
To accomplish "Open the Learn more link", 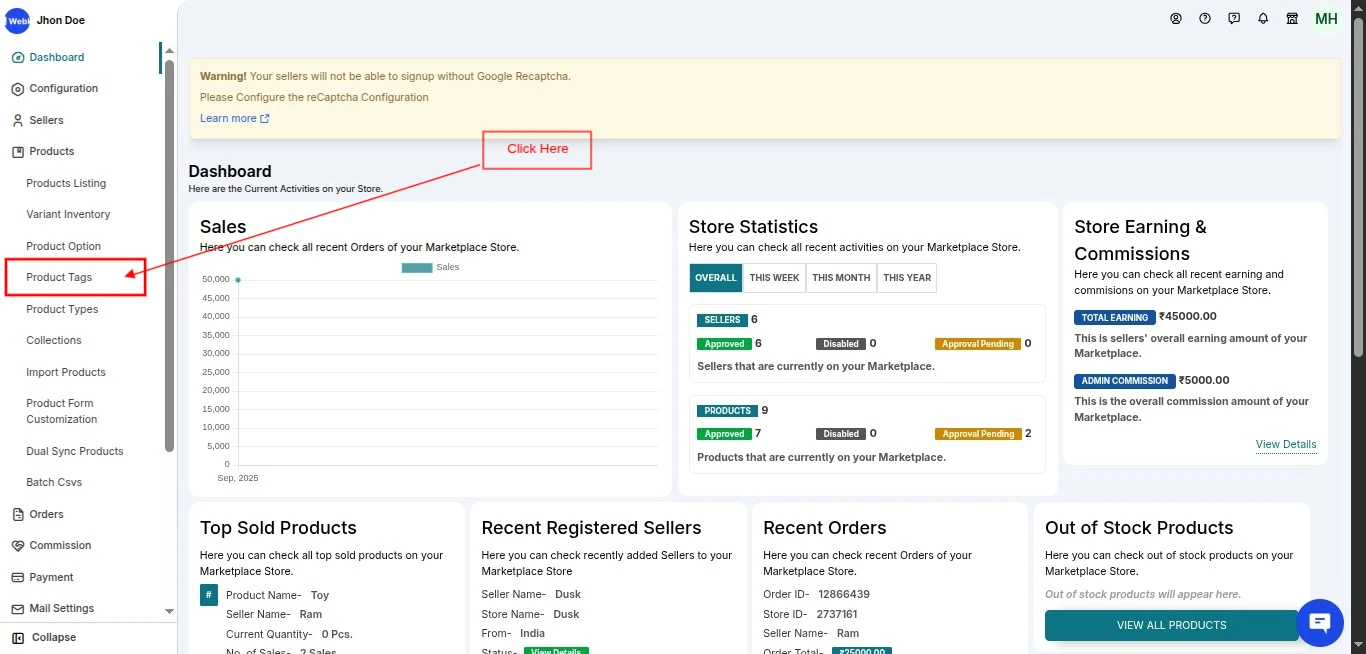I will pos(228,117).
